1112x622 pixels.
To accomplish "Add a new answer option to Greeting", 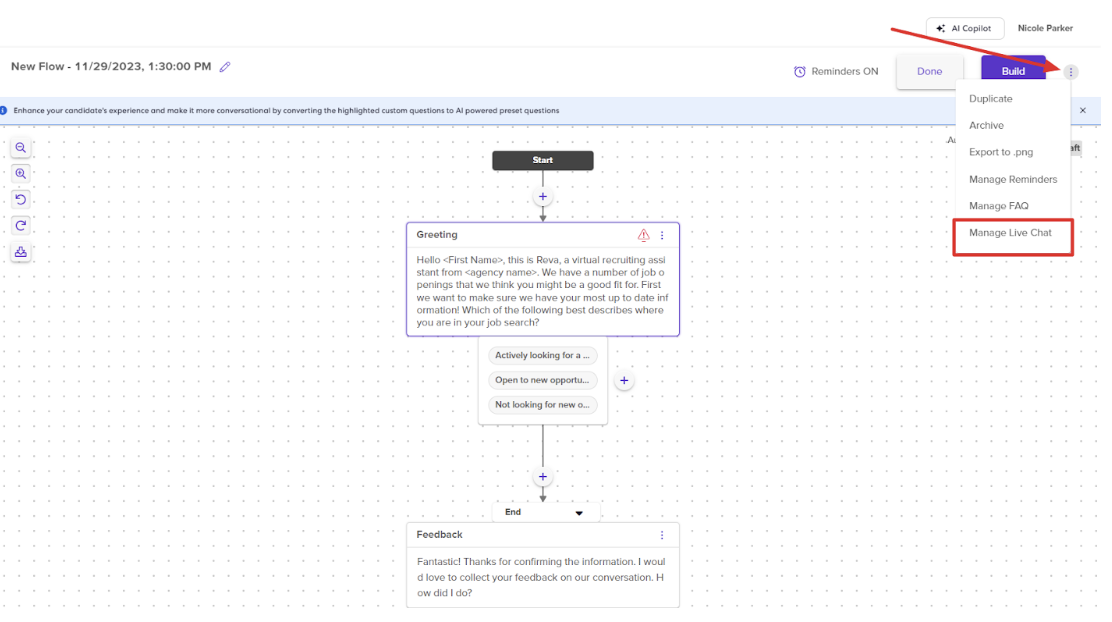I will tap(624, 381).
